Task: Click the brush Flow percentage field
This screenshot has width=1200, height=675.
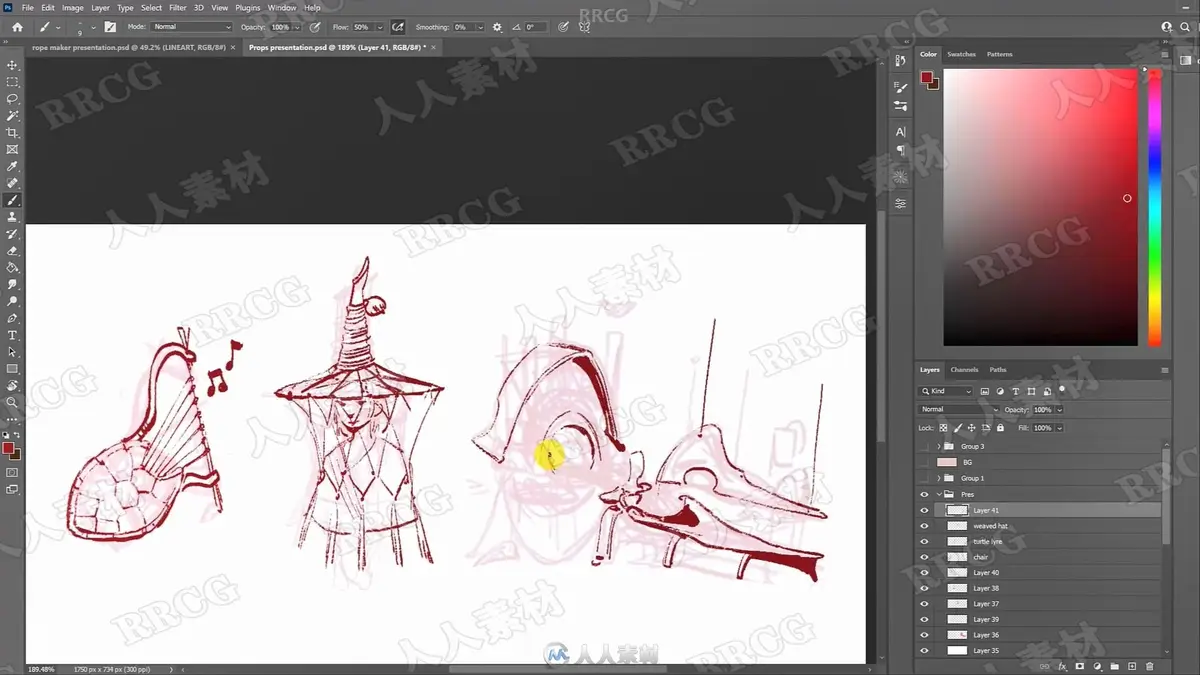Action: pyautogui.click(x=364, y=27)
